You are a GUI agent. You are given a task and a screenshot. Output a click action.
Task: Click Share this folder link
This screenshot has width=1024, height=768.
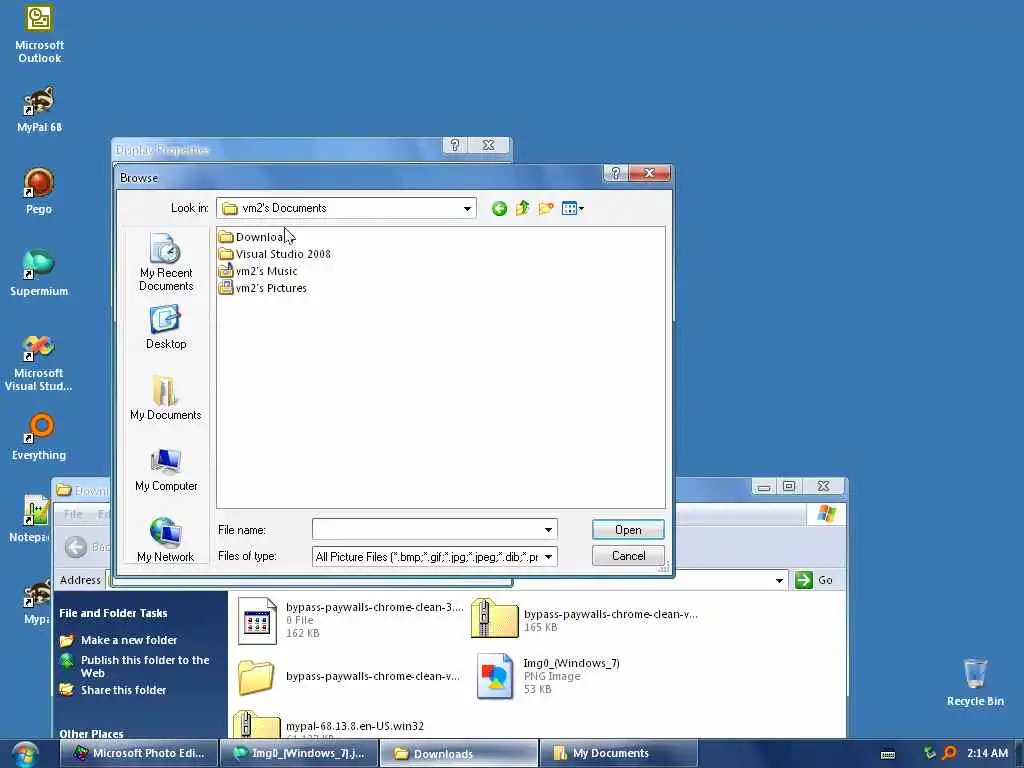pyautogui.click(x=123, y=690)
